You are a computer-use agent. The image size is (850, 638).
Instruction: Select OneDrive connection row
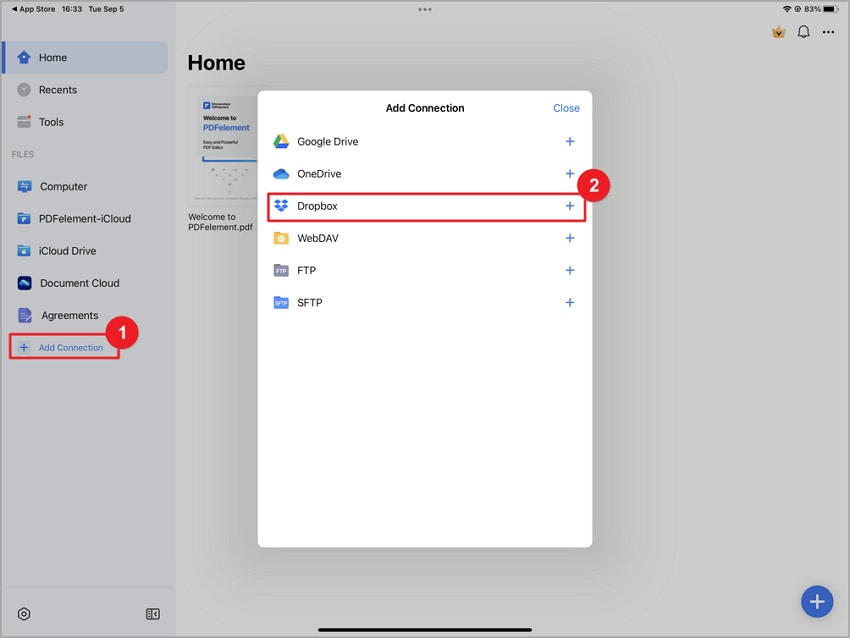point(425,174)
